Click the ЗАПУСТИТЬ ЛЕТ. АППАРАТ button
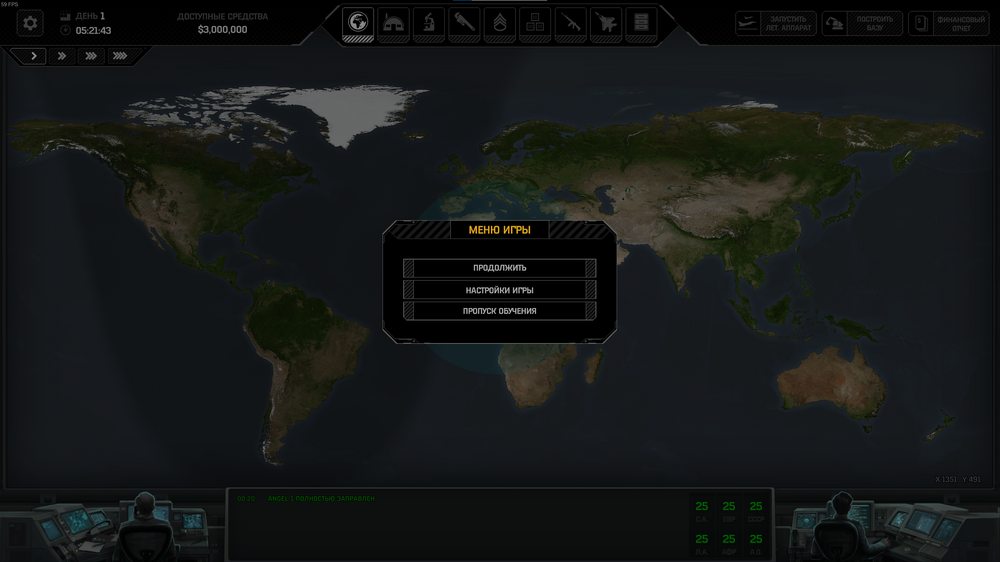The height and width of the screenshot is (562, 1000). (776, 24)
